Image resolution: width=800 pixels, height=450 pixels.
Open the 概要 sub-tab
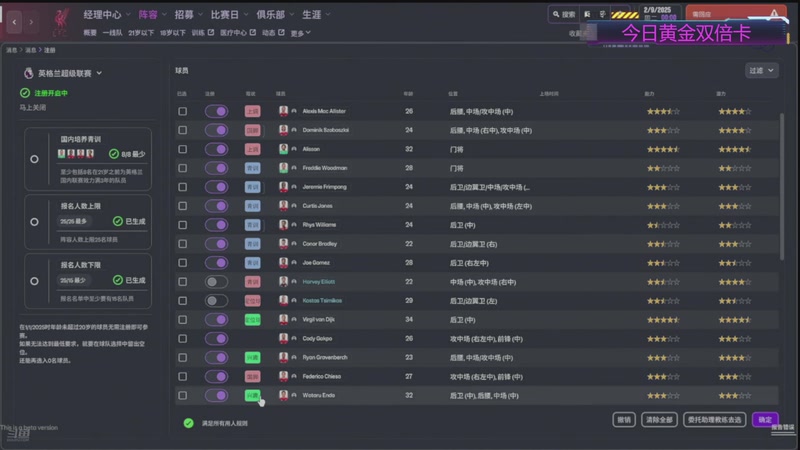coord(90,33)
